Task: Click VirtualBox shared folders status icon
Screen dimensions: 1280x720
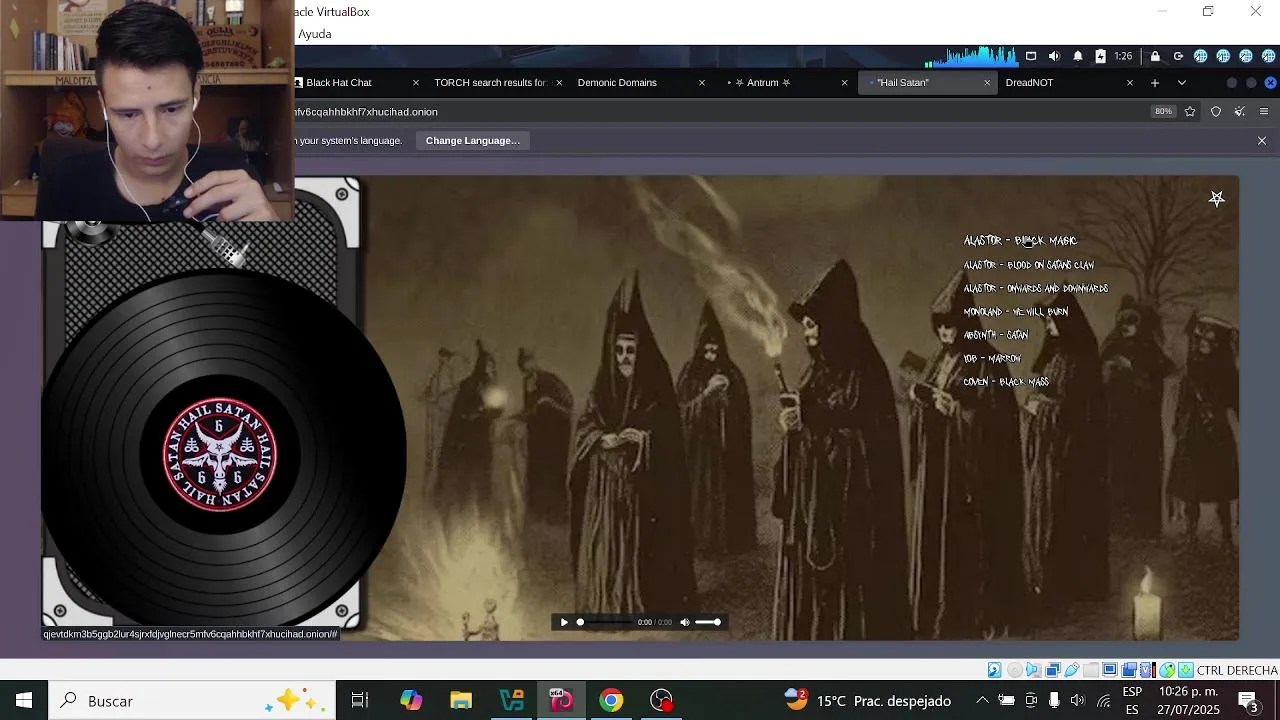Action: (x=1091, y=670)
